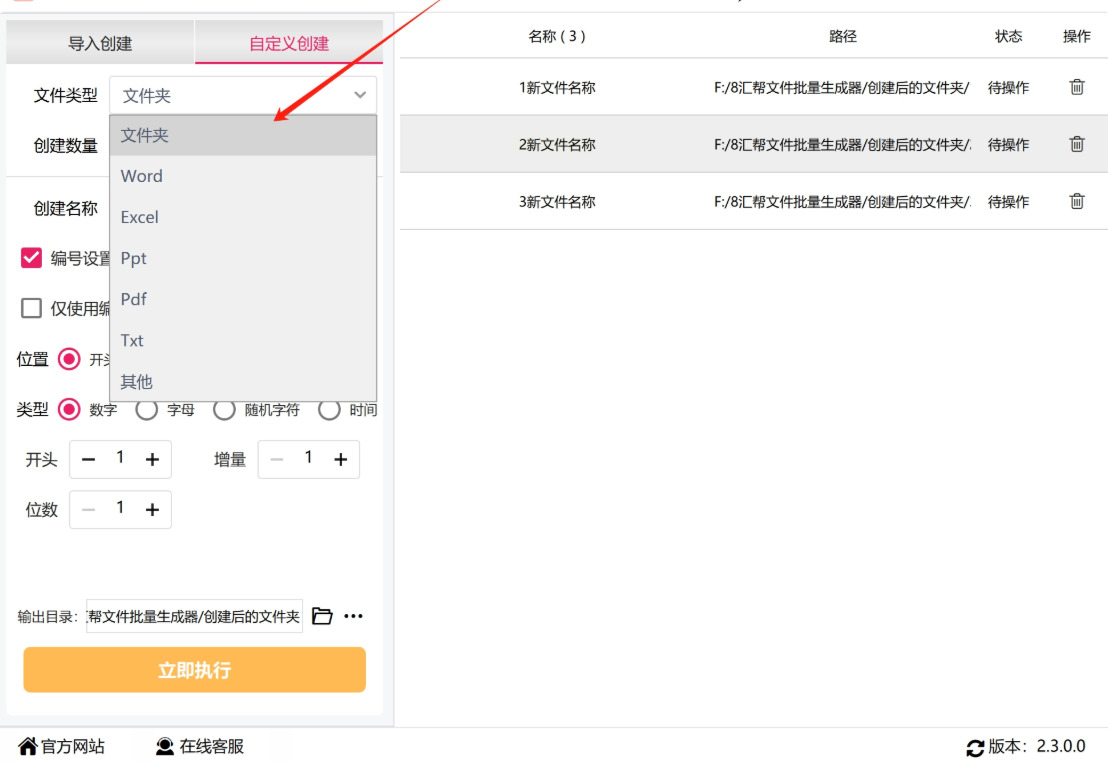Increase 位数 value with plus
Image resolution: width=1108 pixels, height=762 pixels.
[152, 510]
